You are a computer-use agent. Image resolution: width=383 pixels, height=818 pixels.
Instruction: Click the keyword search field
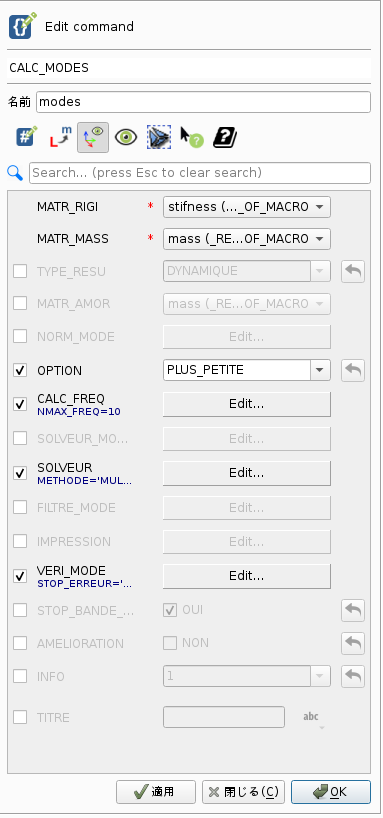(x=200, y=173)
